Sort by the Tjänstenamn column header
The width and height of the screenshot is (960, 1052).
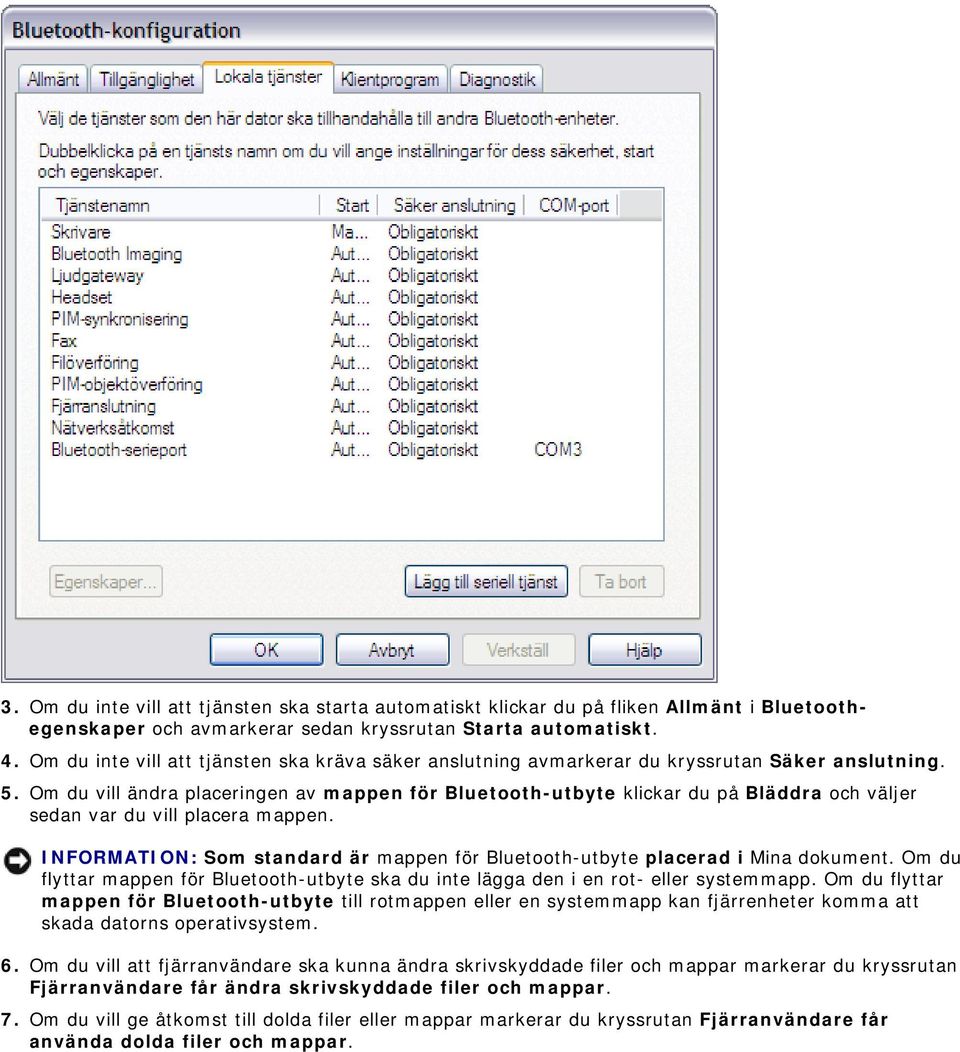pyautogui.click(x=180, y=205)
